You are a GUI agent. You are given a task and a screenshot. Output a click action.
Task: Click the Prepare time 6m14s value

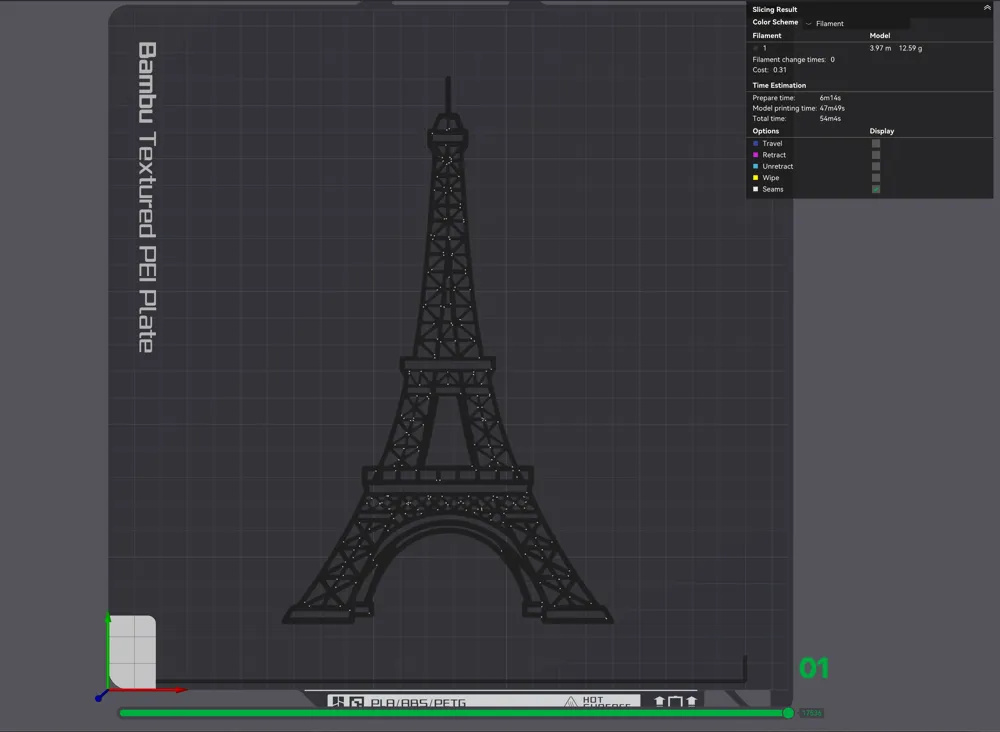tap(830, 98)
